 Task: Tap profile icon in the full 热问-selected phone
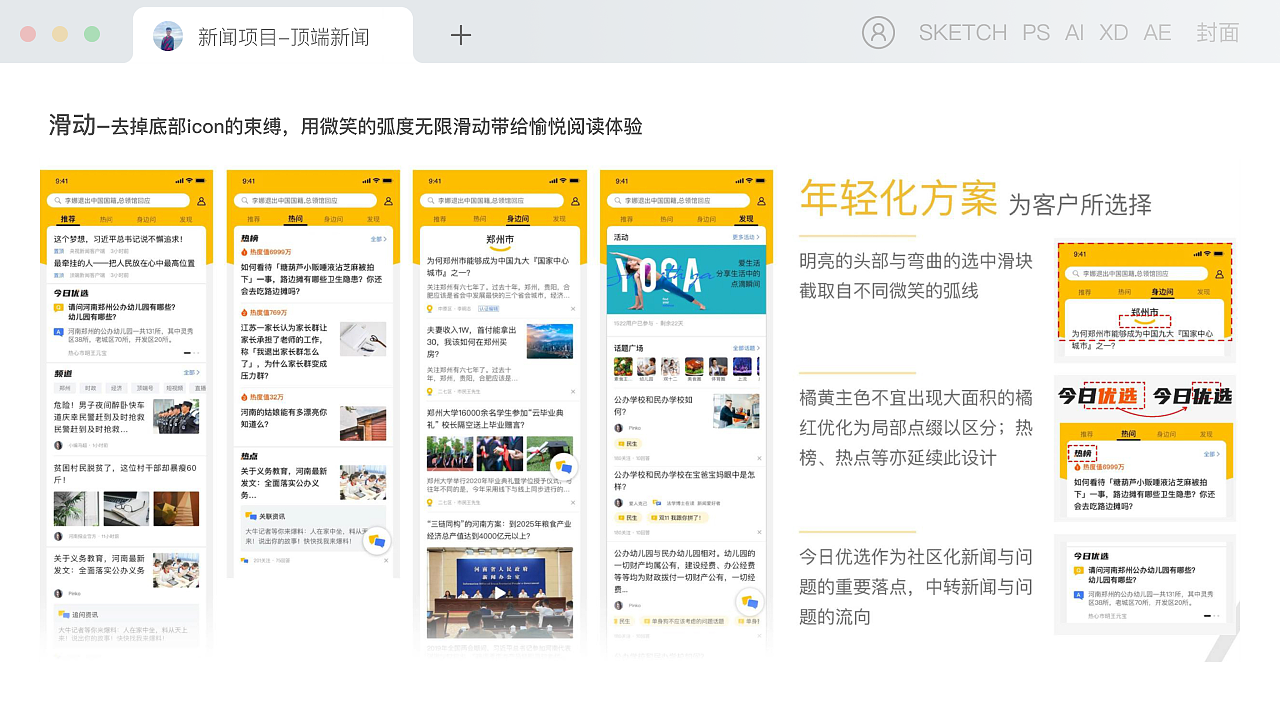[388, 201]
